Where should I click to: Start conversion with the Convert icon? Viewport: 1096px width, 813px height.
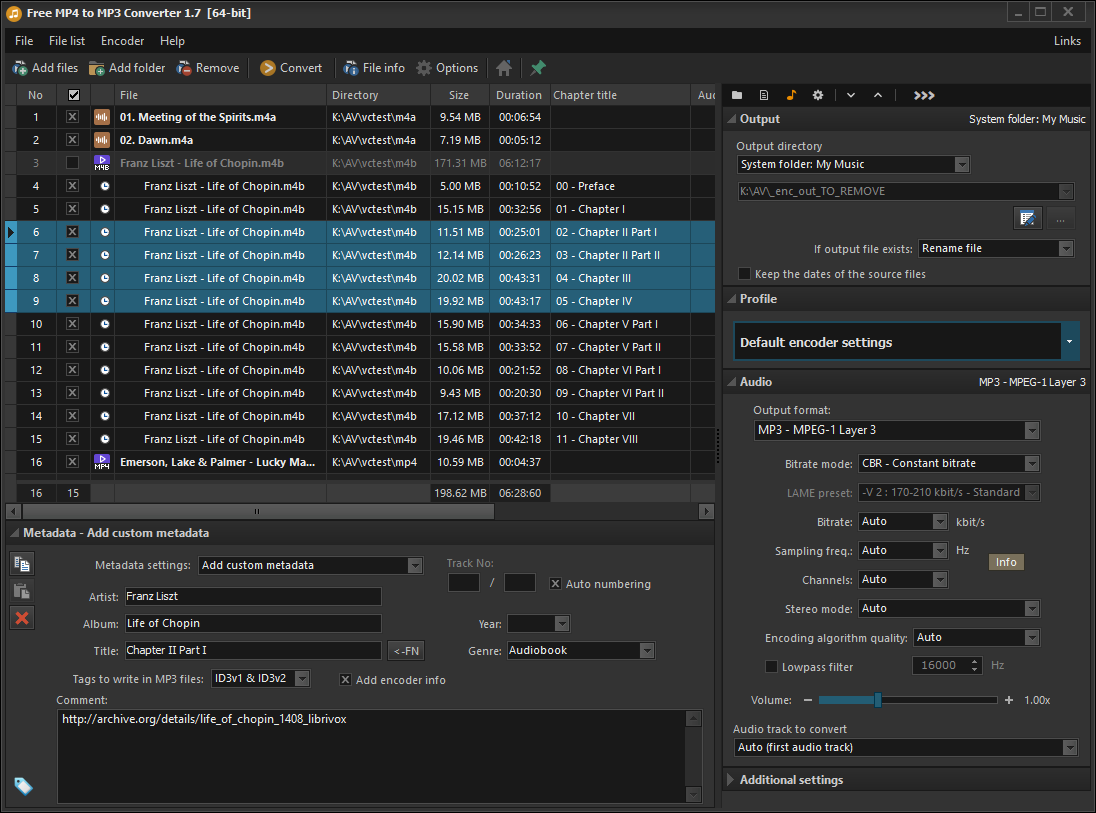click(268, 68)
